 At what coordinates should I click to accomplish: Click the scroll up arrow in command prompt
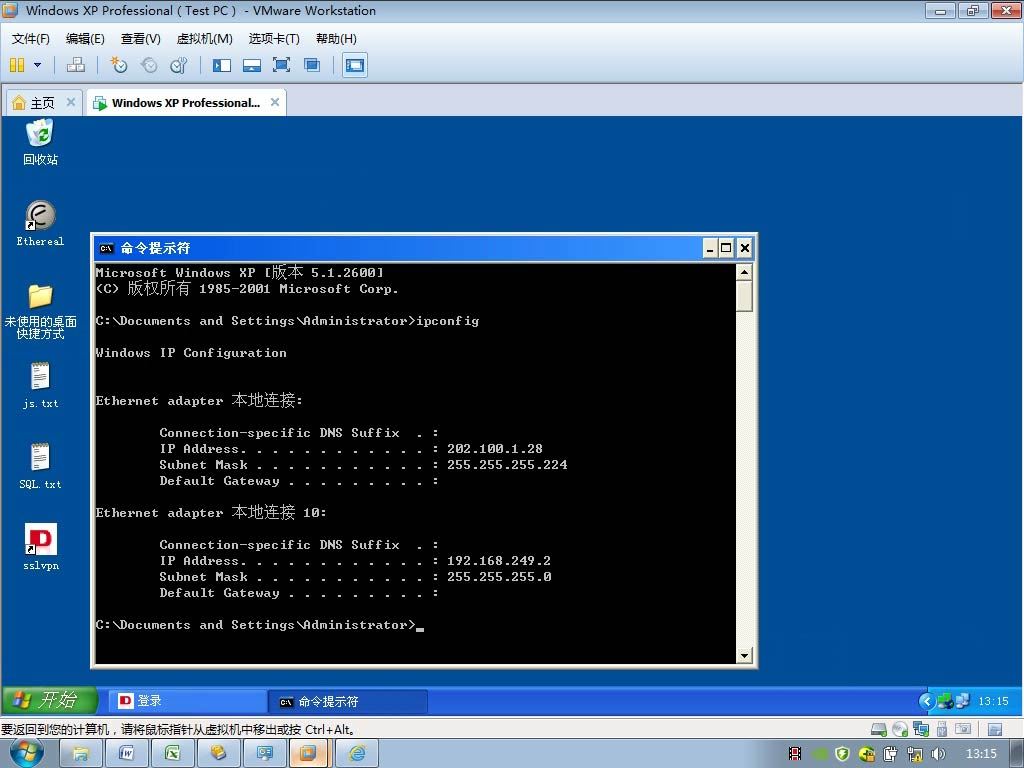(x=744, y=272)
